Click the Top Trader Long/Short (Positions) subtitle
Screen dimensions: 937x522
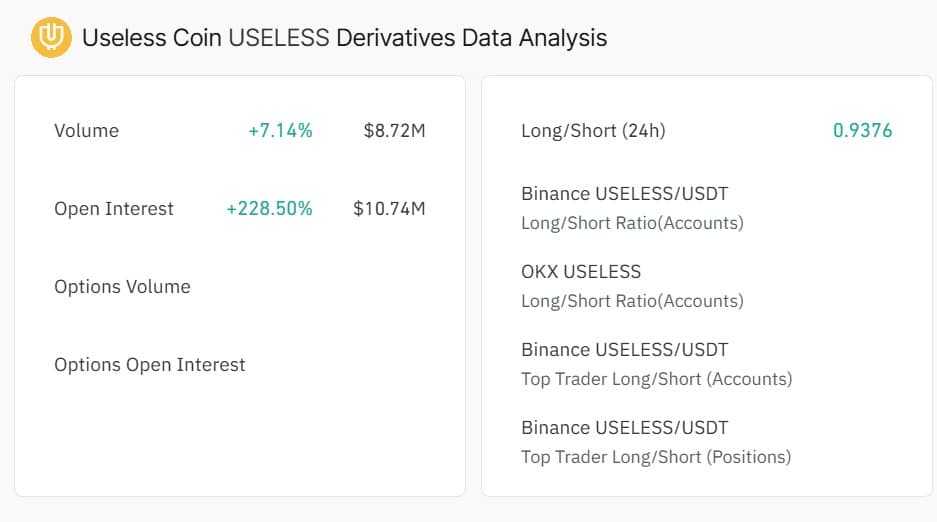[x=656, y=457]
